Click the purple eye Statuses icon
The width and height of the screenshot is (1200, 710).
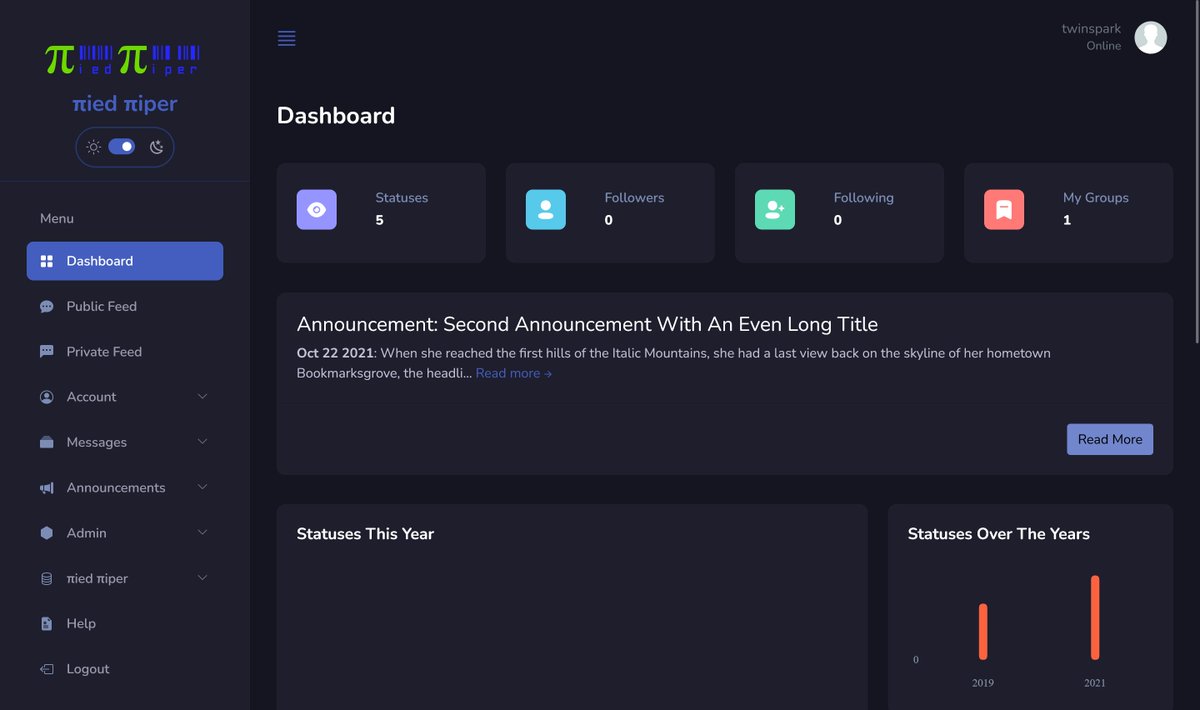[317, 210]
